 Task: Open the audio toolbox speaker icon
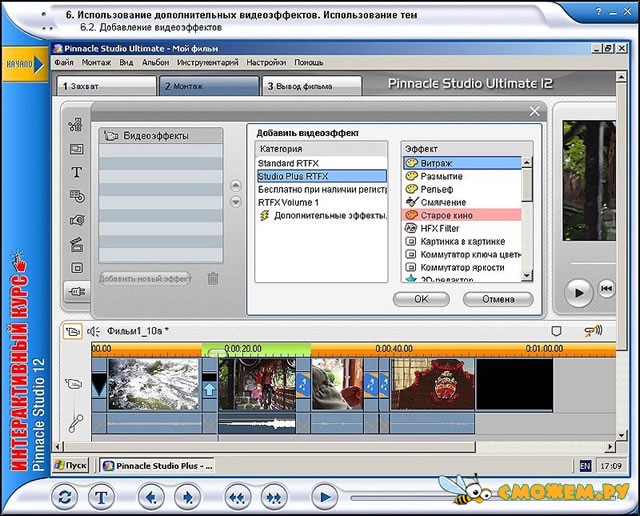click(93, 331)
